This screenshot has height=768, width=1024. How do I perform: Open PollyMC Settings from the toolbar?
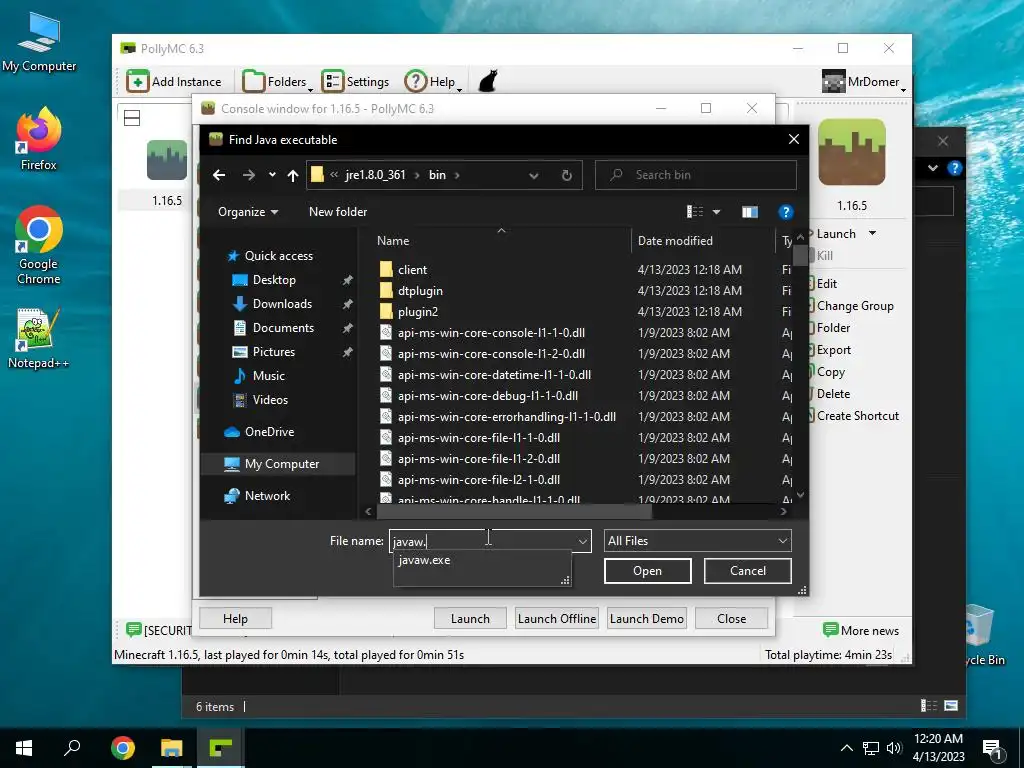point(355,82)
